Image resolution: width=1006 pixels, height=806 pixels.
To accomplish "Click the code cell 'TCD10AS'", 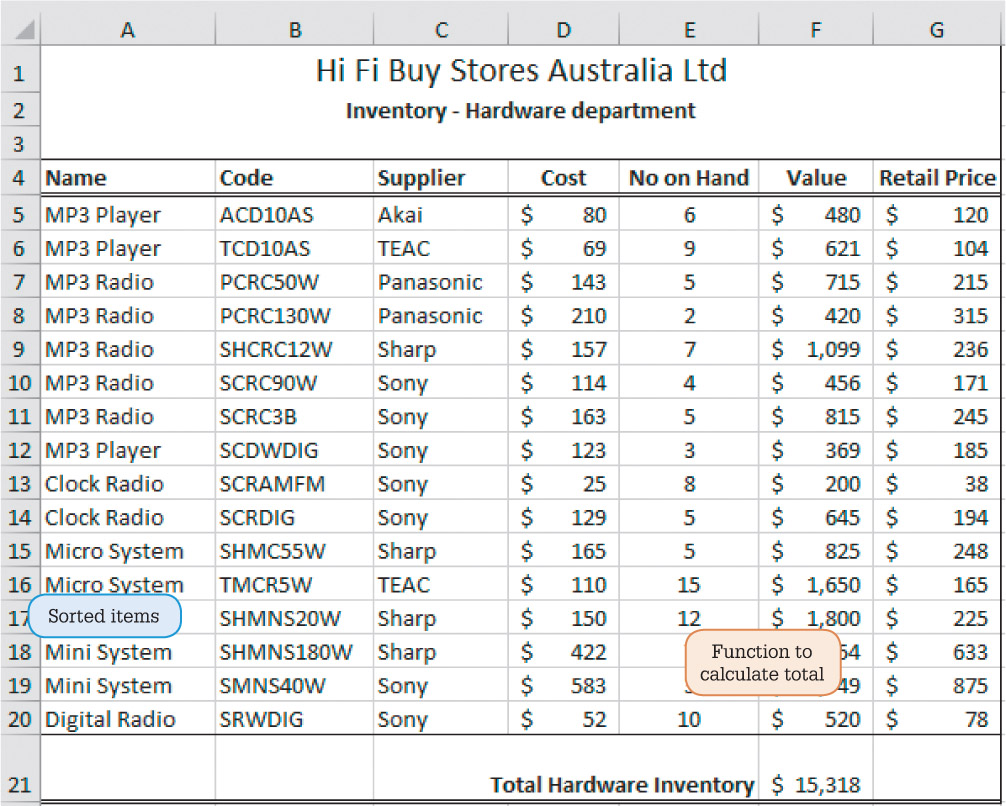I will [294, 248].
